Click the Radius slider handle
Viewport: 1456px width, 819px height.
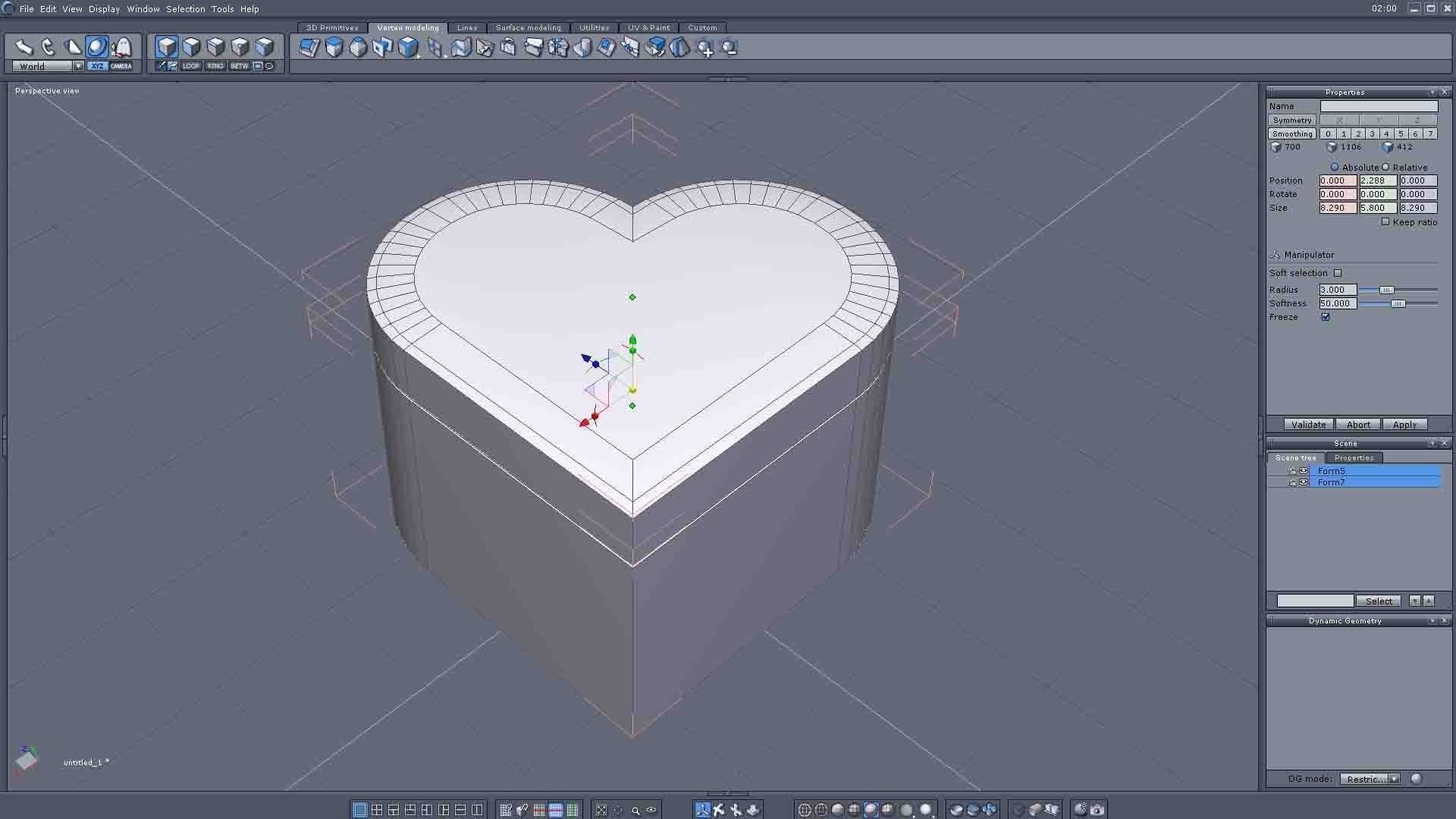pos(1386,290)
